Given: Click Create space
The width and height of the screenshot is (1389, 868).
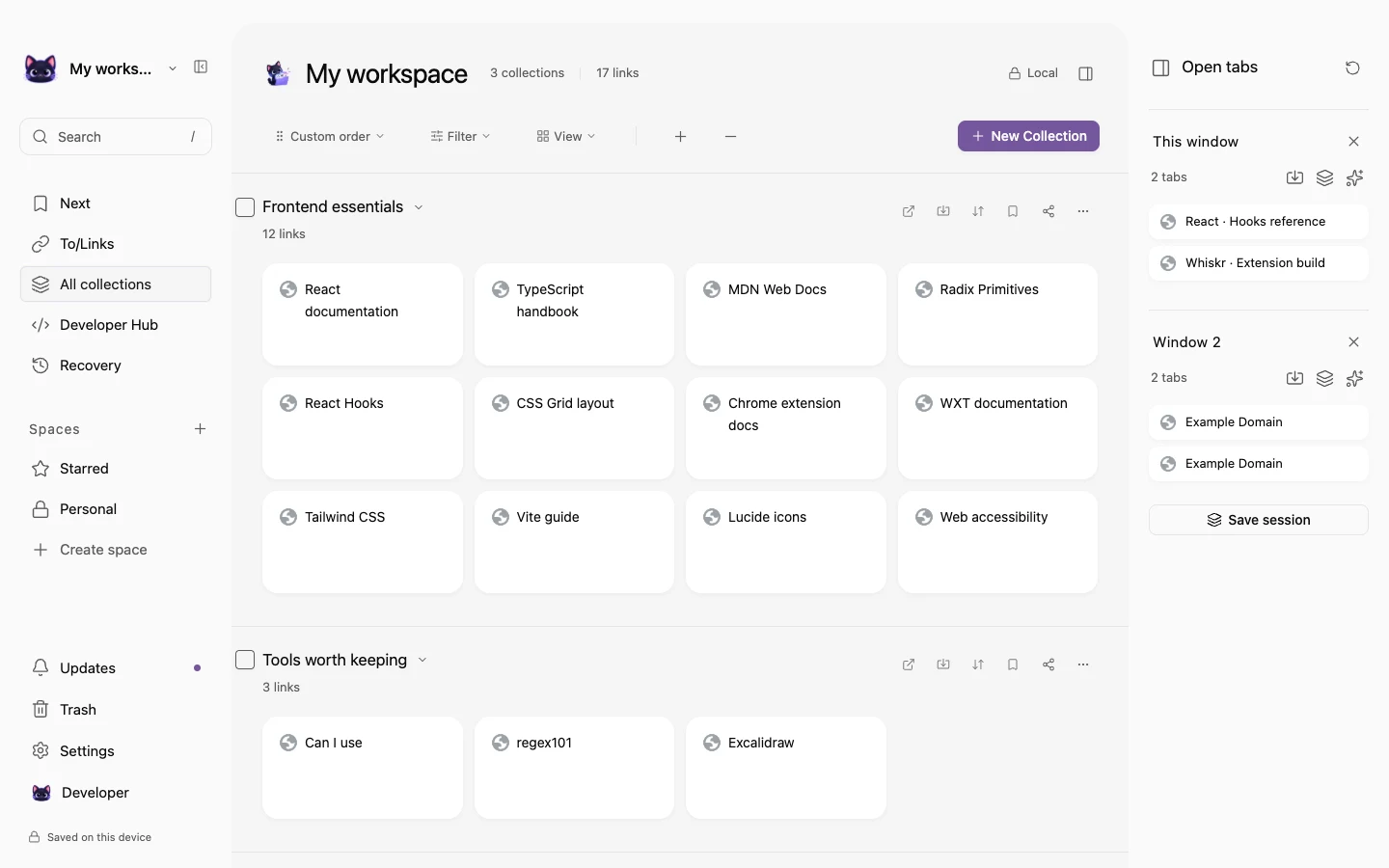Looking at the screenshot, I should [x=116, y=550].
